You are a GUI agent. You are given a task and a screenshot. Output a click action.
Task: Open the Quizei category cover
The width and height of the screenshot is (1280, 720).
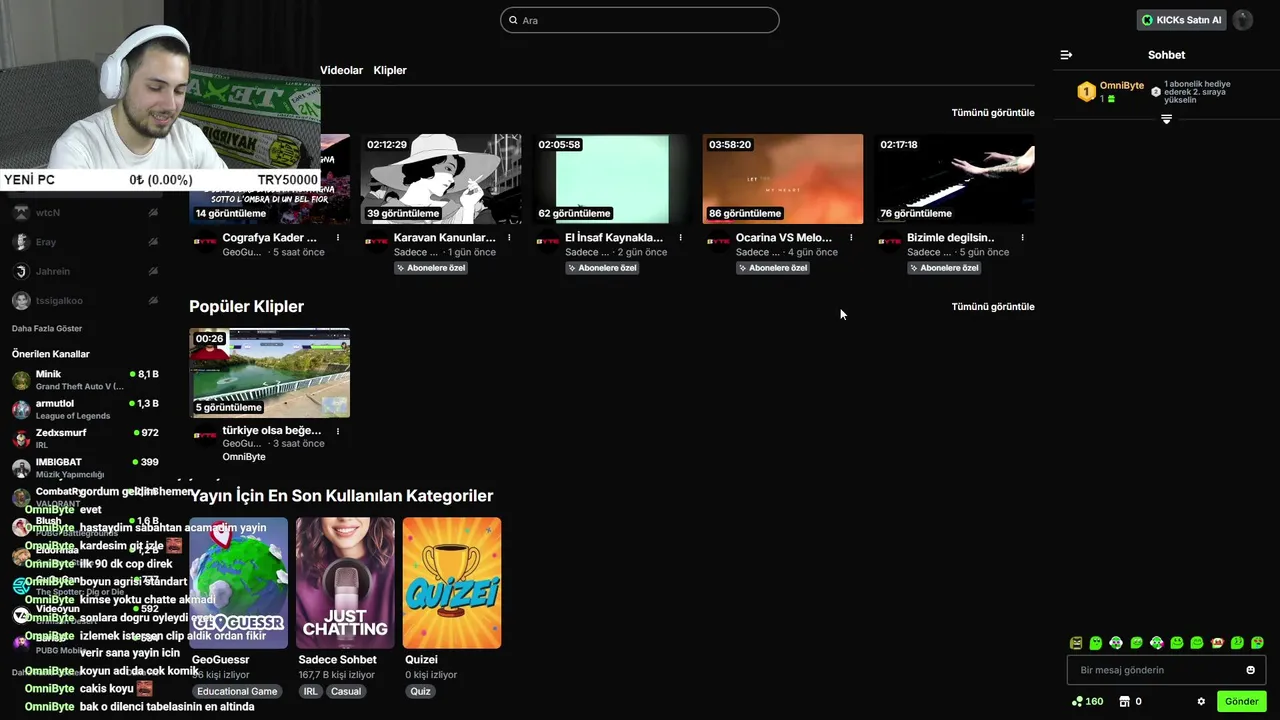click(x=452, y=583)
